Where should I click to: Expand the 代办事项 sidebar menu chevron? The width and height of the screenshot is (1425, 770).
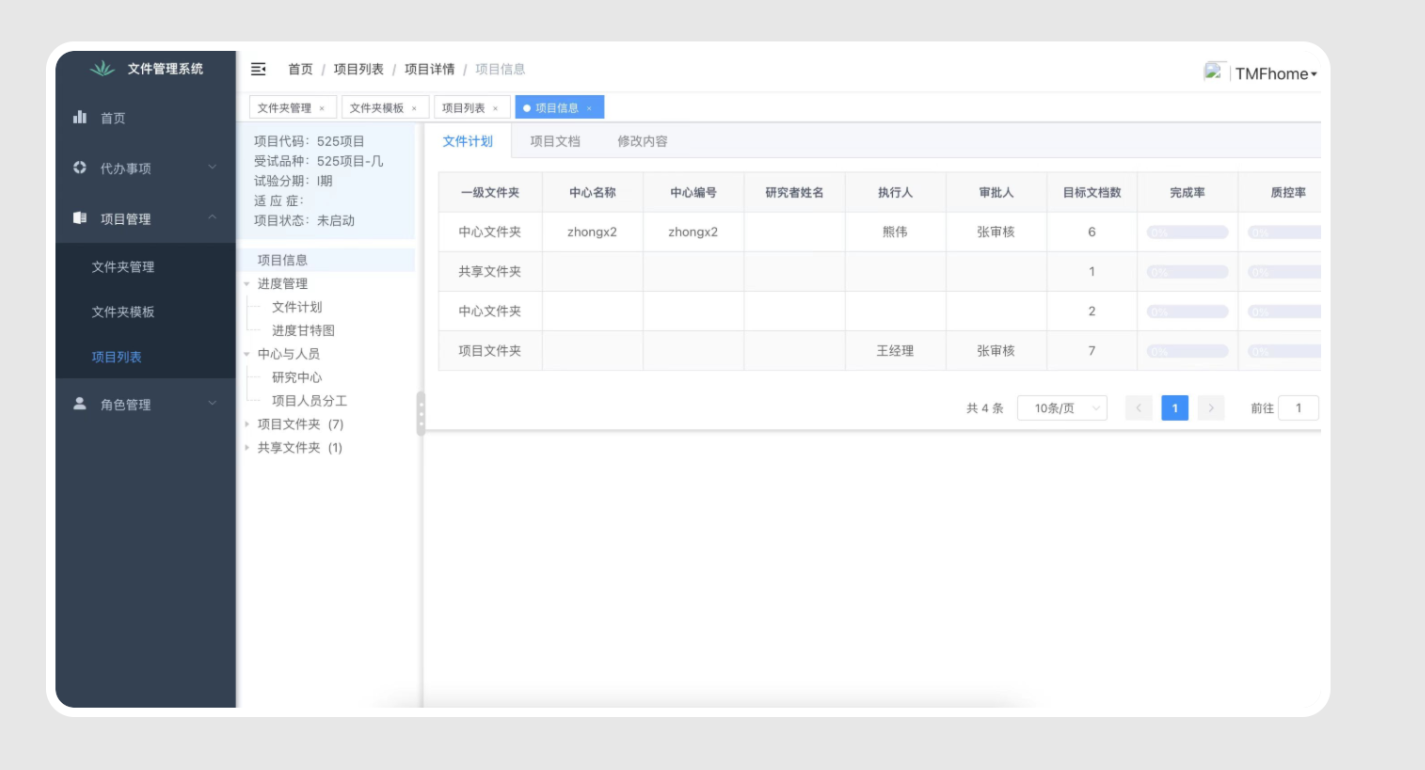[x=212, y=167]
